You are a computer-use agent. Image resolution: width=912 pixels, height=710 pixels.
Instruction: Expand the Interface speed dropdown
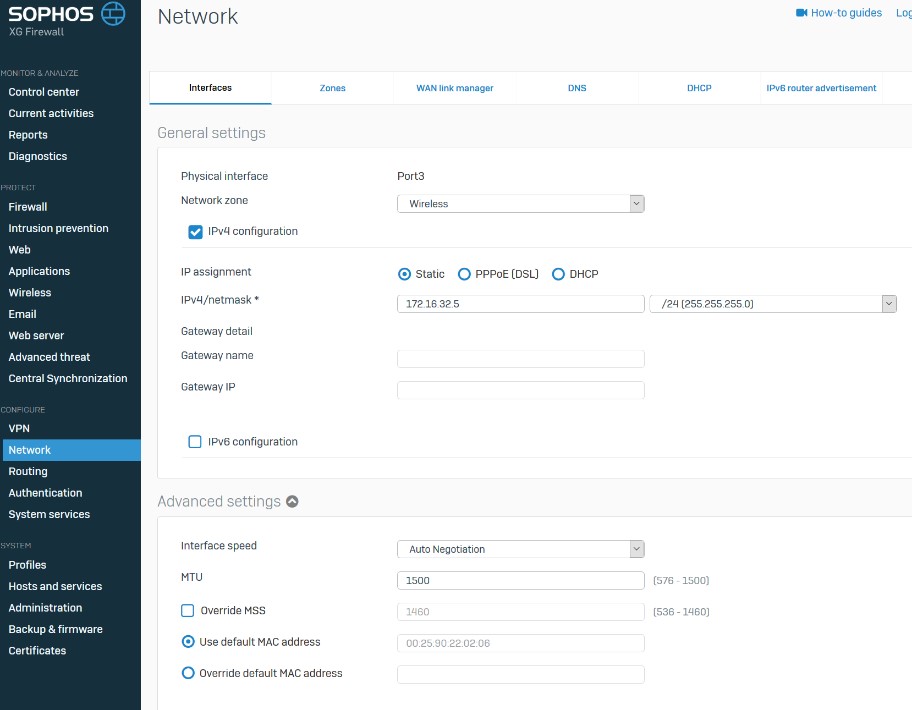coord(520,549)
